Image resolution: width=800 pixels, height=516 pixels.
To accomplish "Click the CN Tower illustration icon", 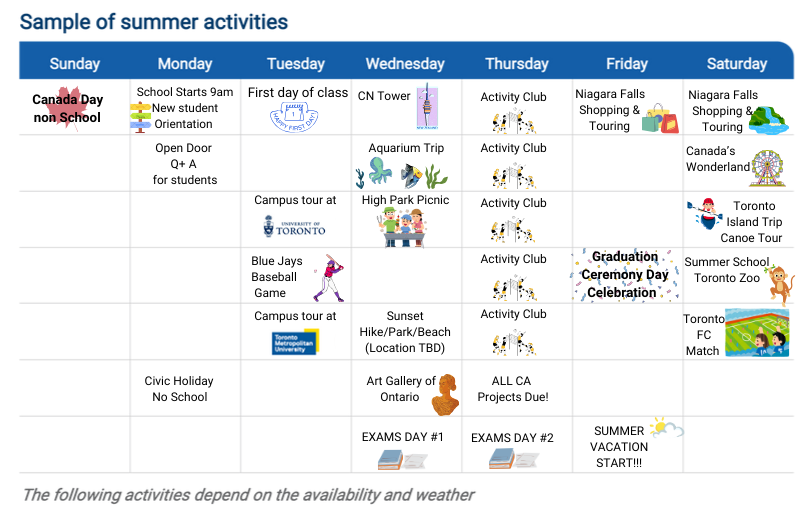I will (x=427, y=106).
